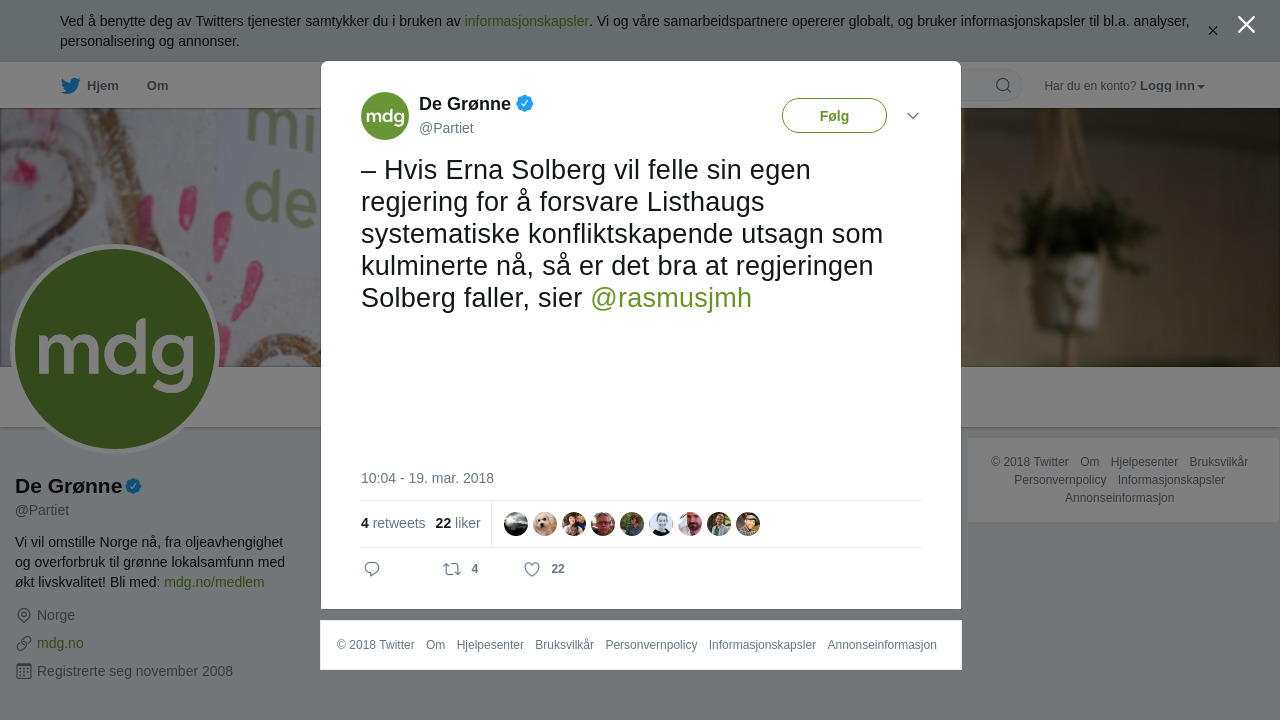Viewport: 1280px width, 720px height.
Task: Follow the informasjonskapsler link in banner
Action: point(526,21)
